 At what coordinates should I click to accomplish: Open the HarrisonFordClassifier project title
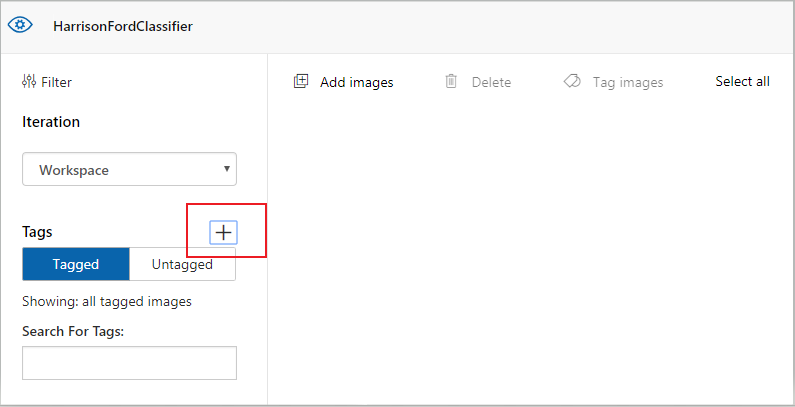click(123, 26)
